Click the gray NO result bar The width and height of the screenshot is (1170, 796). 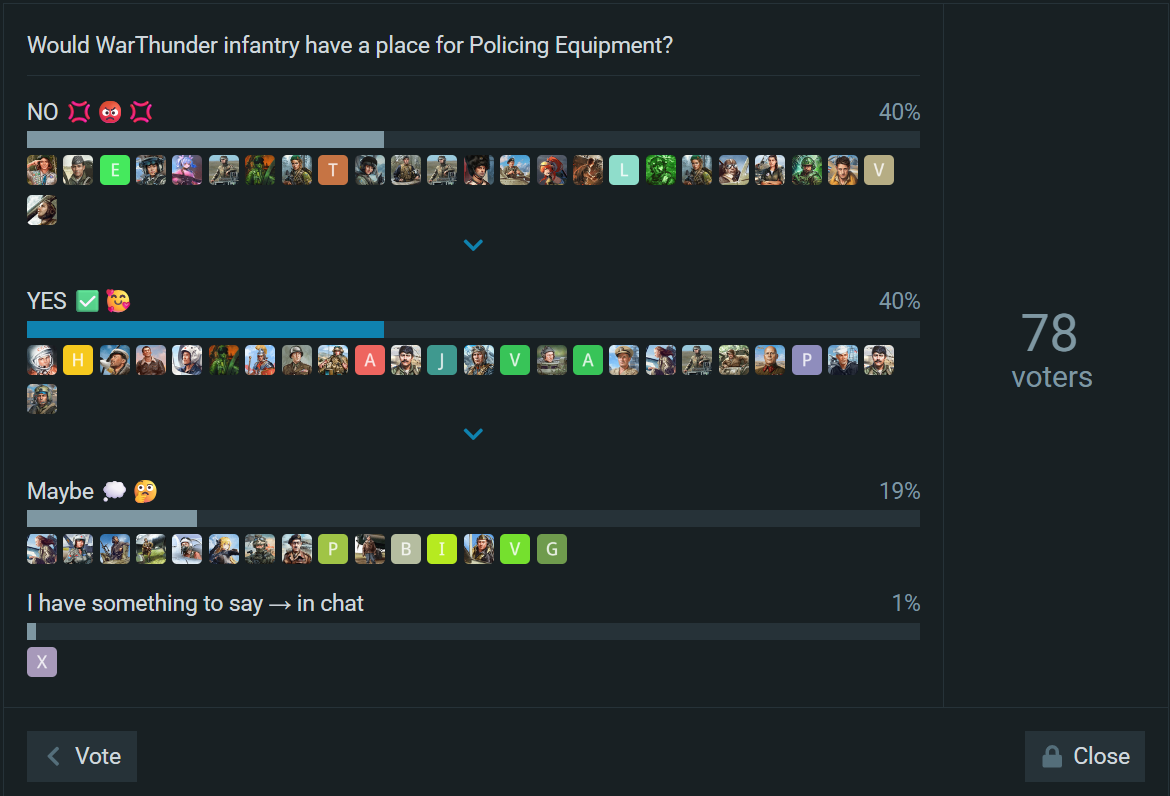click(x=205, y=140)
